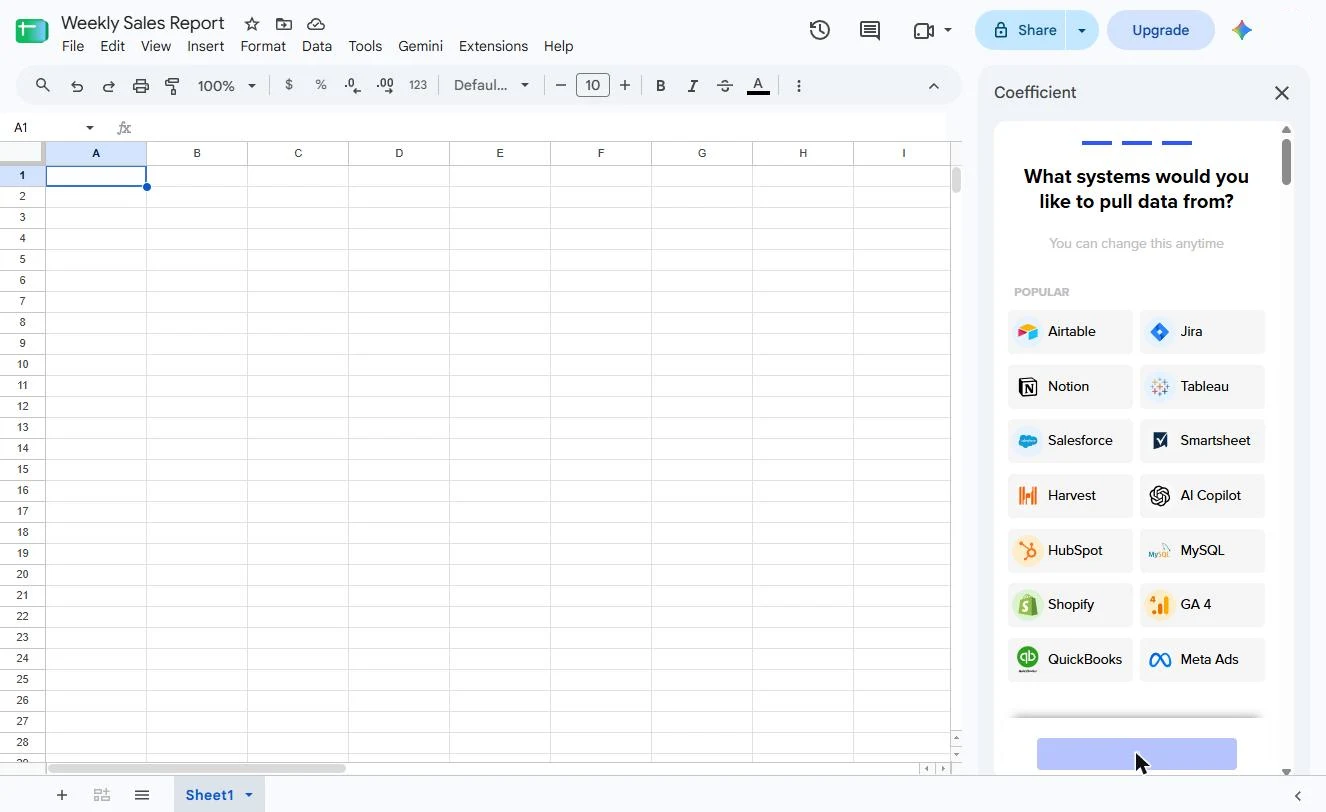This screenshot has width=1326, height=812.
Task: Check the cloud save status icon
Action: coord(316,24)
